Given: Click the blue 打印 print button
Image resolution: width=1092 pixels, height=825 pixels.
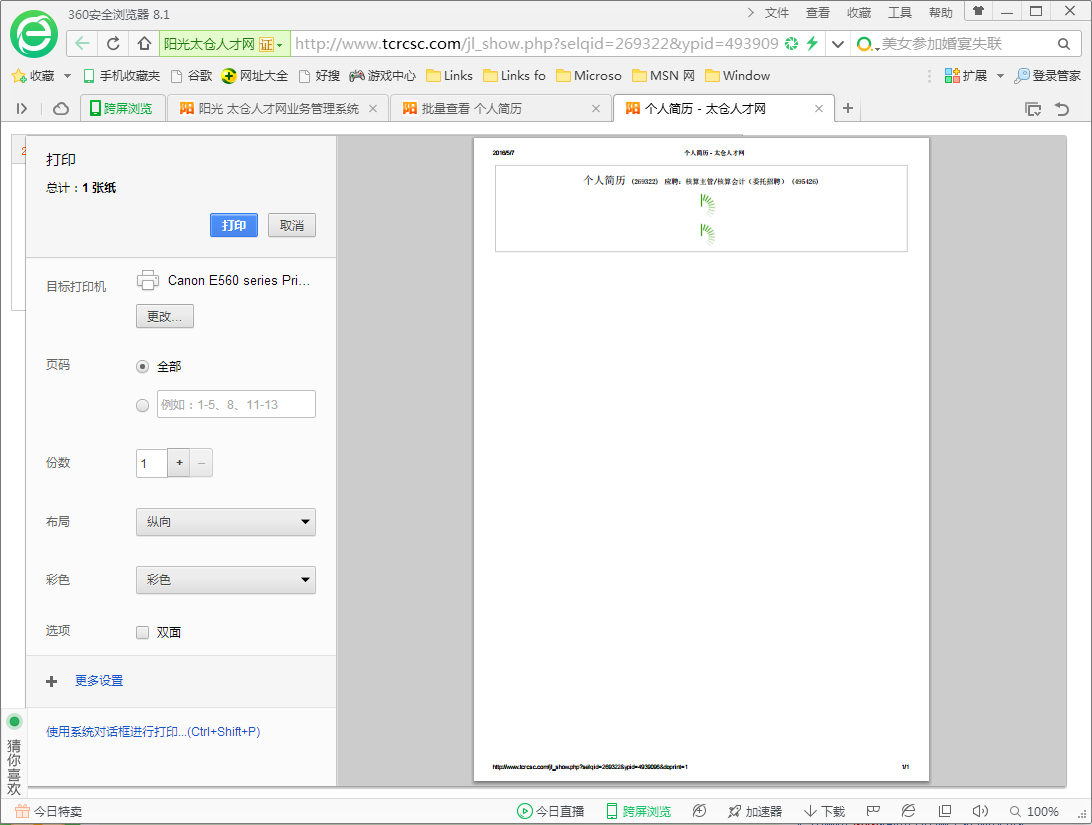Looking at the screenshot, I should click(234, 225).
